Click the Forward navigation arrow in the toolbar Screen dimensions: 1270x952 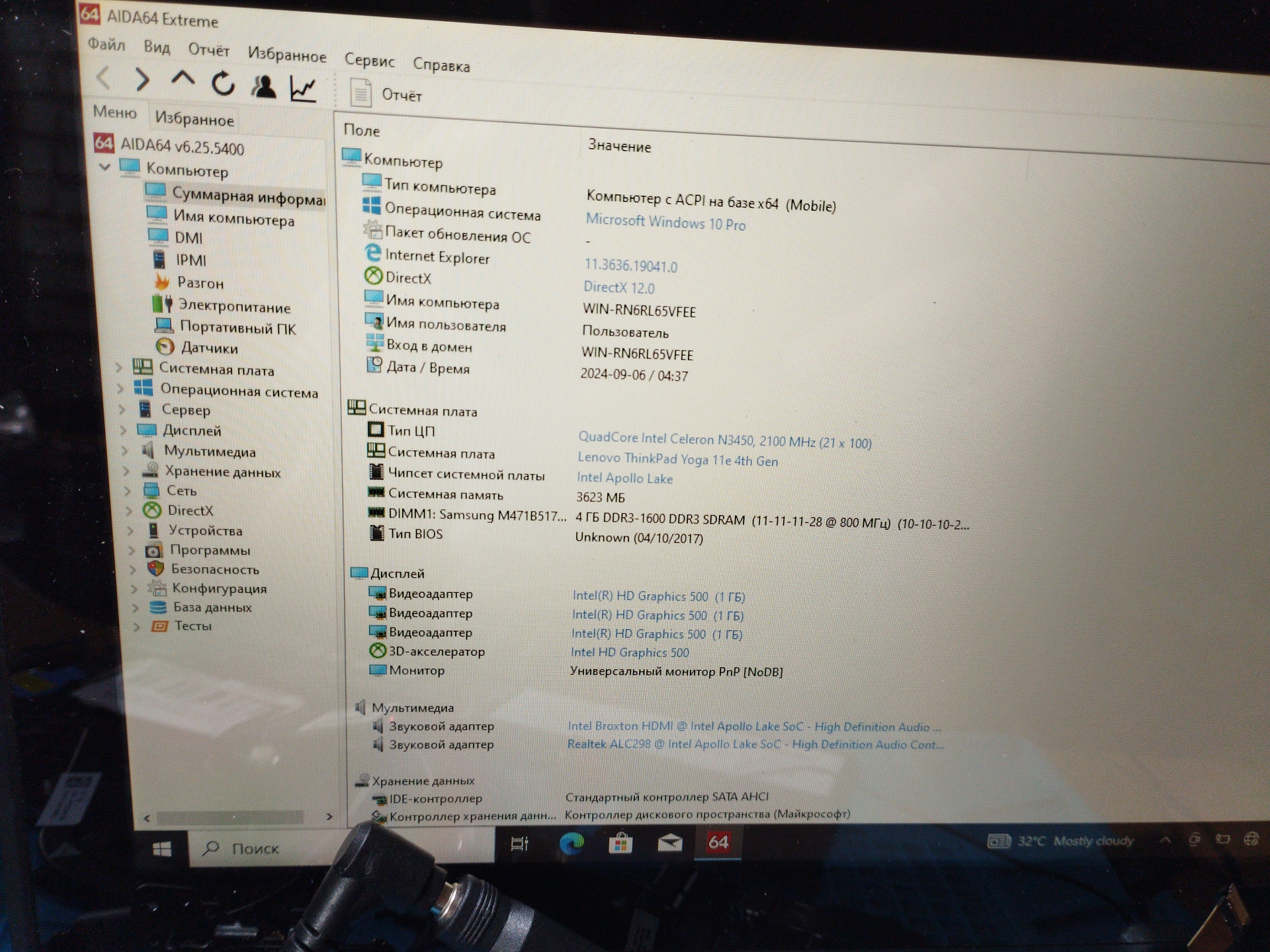tap(142, 80)
